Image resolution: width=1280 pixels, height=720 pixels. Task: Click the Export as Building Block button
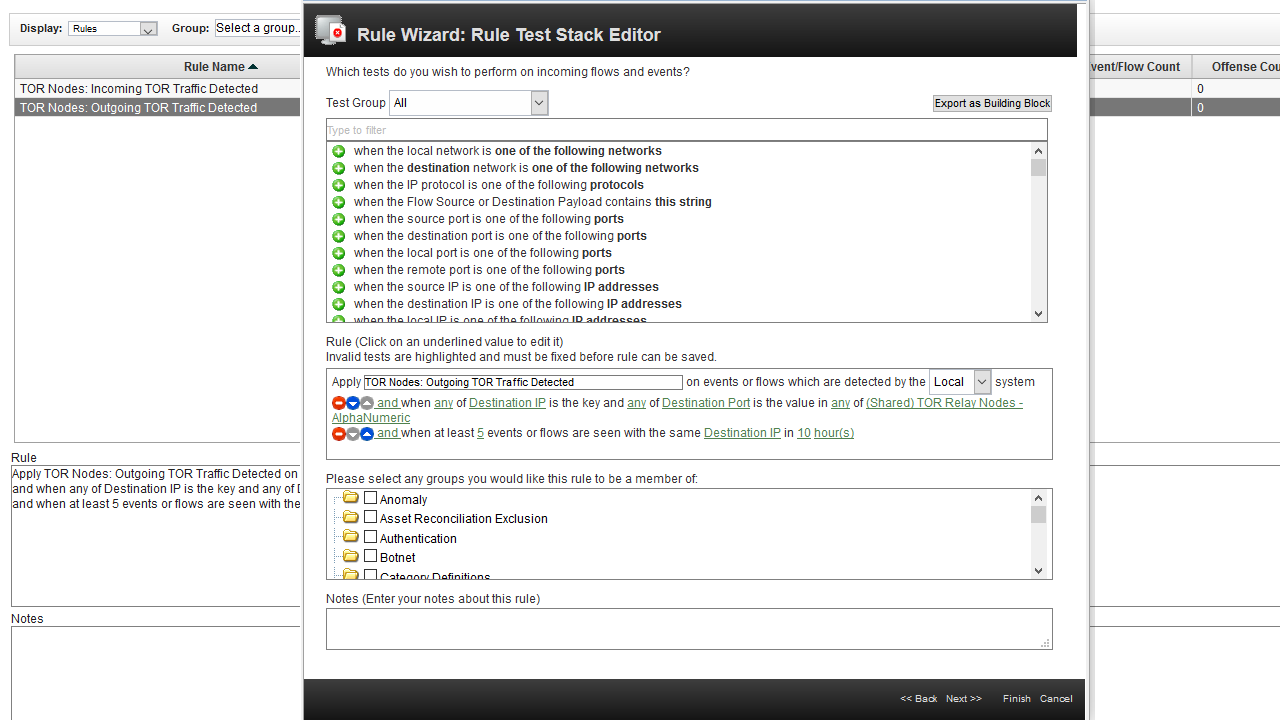pos(991,103)
